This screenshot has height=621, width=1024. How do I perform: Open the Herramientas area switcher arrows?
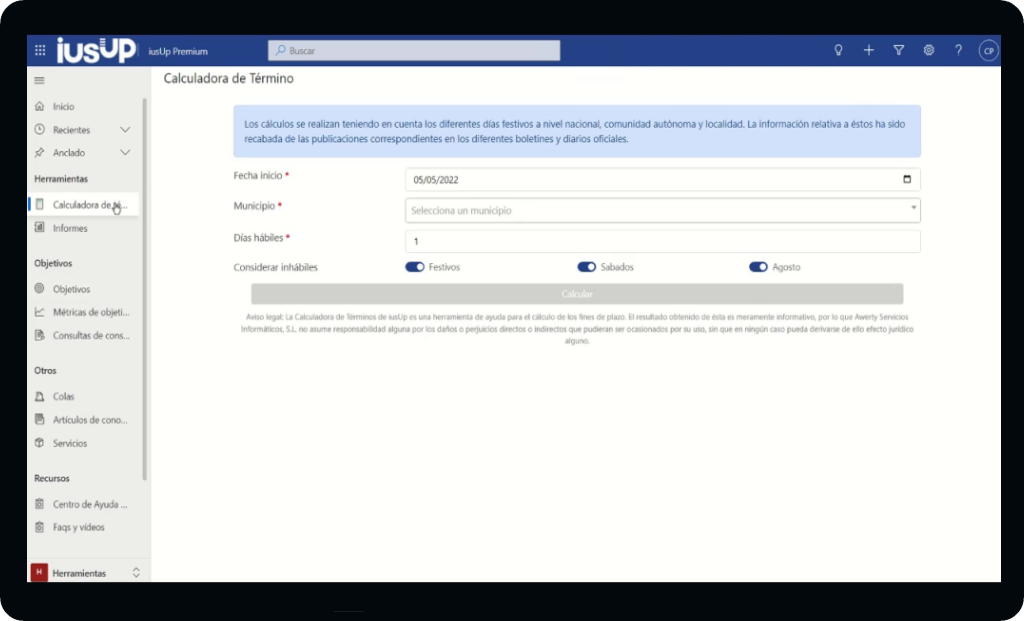click(x=136, y=573)
